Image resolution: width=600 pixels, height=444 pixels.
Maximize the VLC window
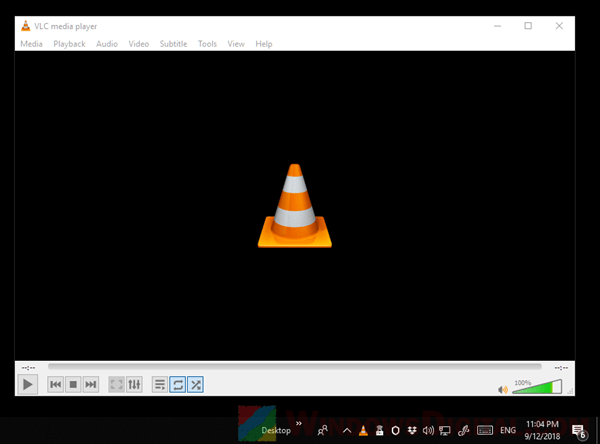coord(528,26)
